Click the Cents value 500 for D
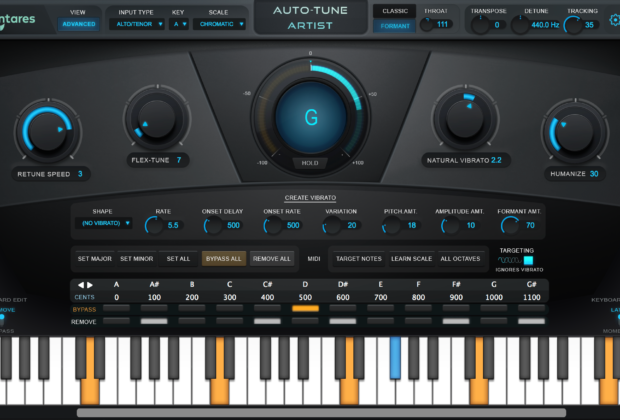The height and width of the screenshot is (420, 620). coord(305,297)
